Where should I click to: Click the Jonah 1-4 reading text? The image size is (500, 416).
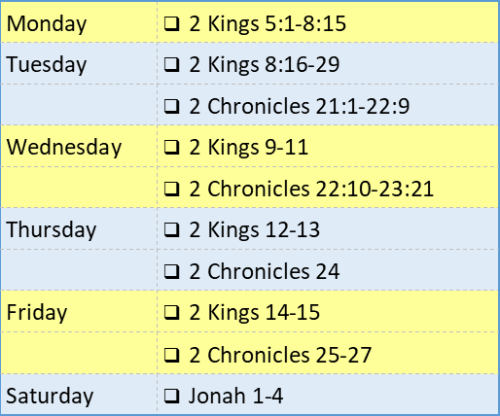[x=236, y=396]
